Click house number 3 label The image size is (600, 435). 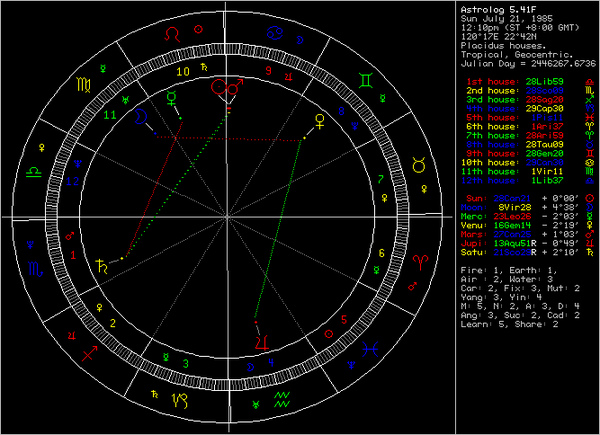click(186, 363)
